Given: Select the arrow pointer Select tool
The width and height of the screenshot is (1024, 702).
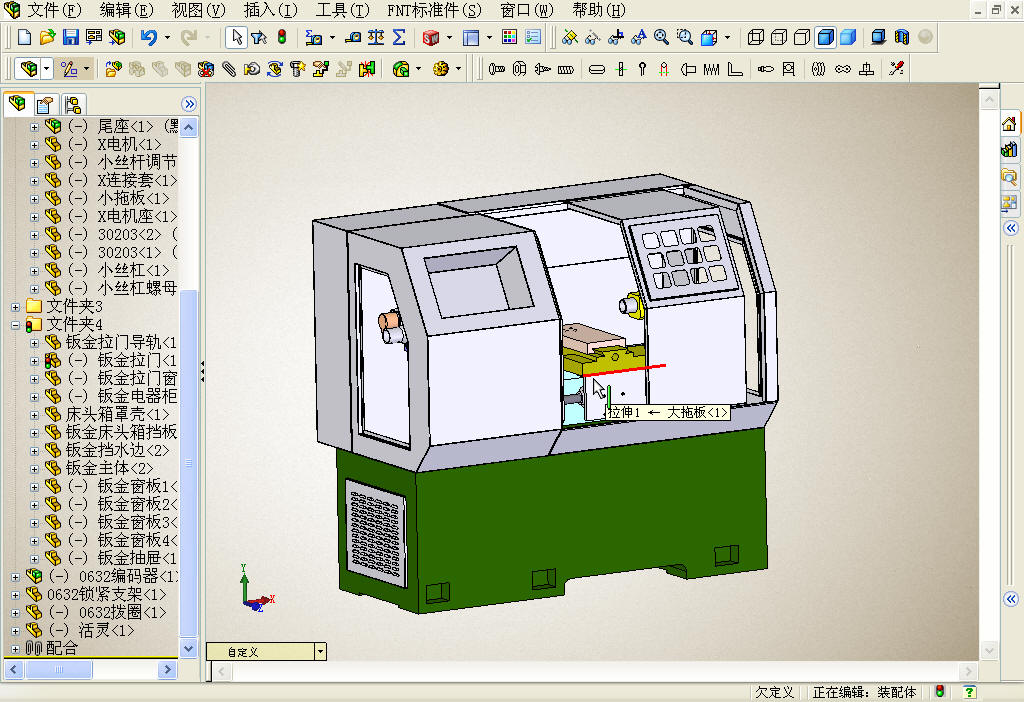Looking at the screenshot, I should tap(236, 37).
